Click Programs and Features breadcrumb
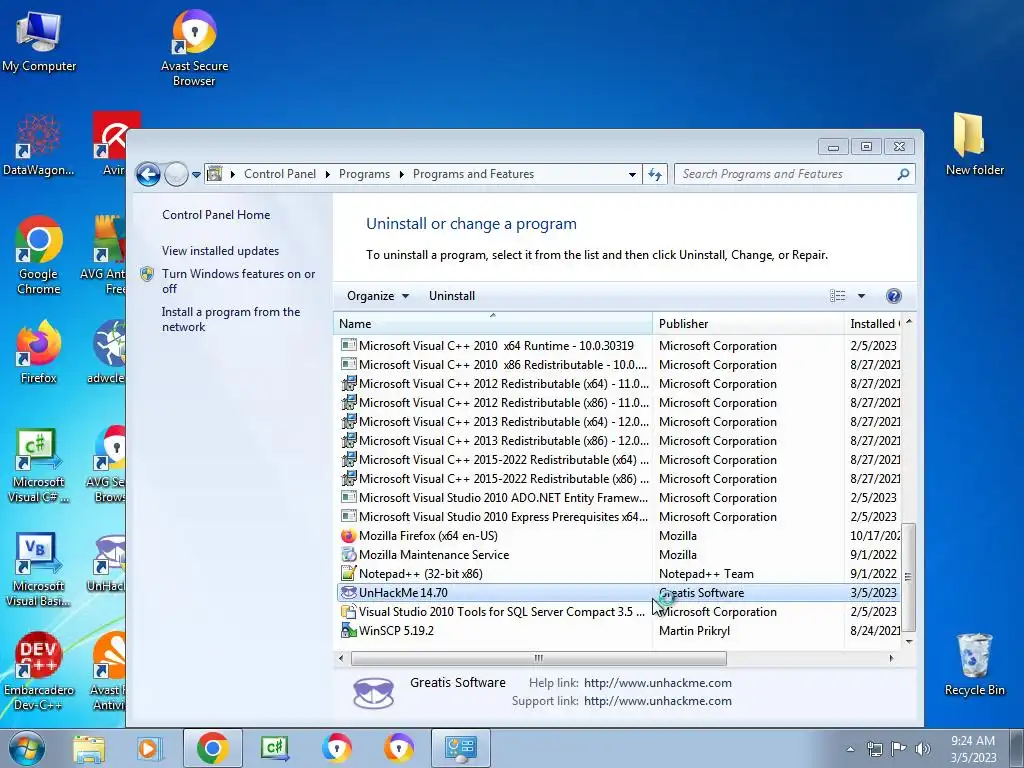Viewport: 1024px width, 768px height. [x=473, y=174]
